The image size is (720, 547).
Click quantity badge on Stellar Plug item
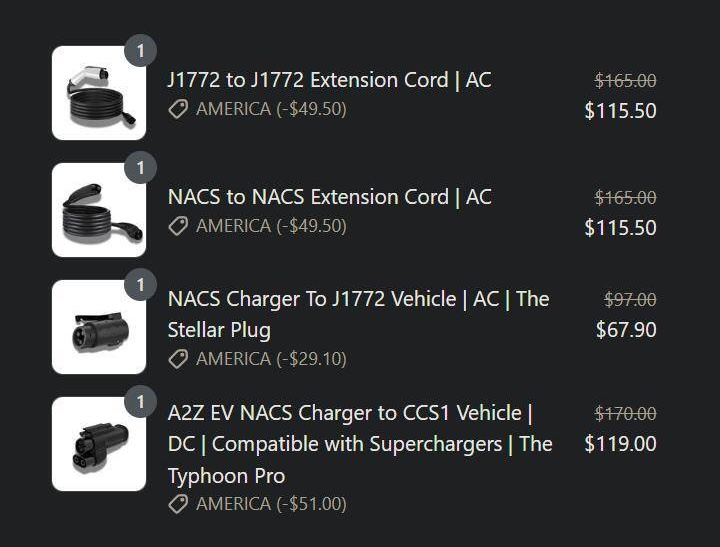(x=141, y=285)
